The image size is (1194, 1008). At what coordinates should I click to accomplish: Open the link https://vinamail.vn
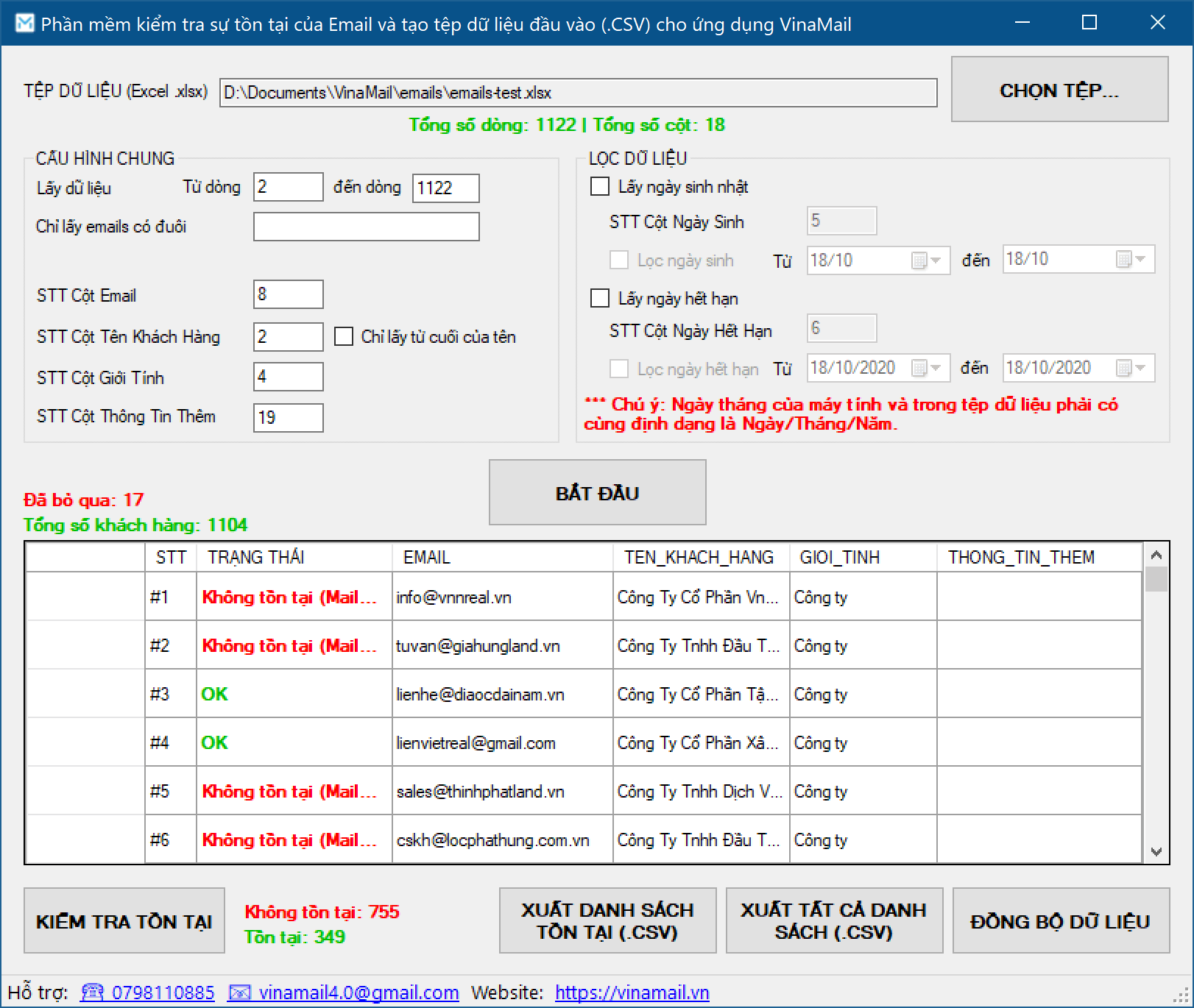pos(632,992)
